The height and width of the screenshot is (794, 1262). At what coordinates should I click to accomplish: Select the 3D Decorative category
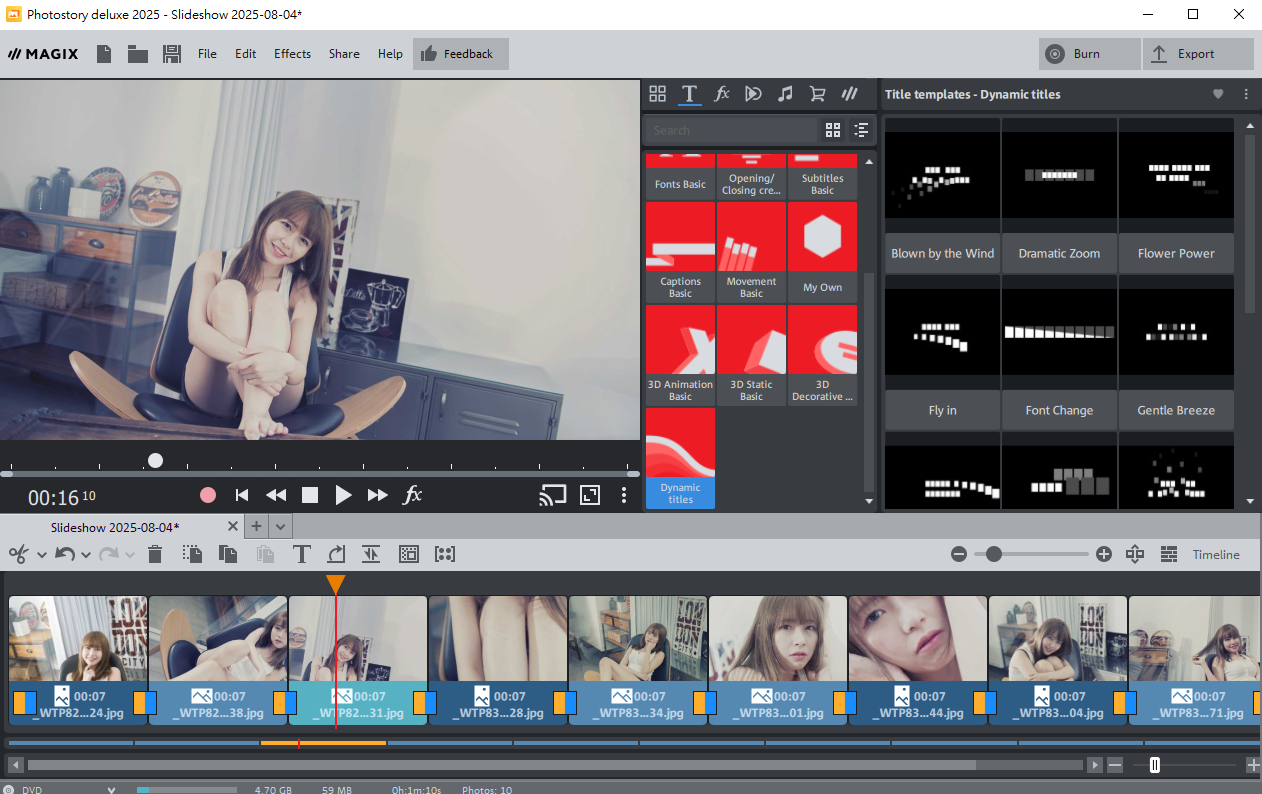(x=822, y=355)
